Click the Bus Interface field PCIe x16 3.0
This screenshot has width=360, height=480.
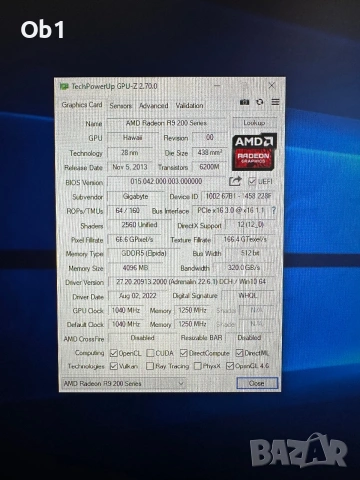pos(231,210)
